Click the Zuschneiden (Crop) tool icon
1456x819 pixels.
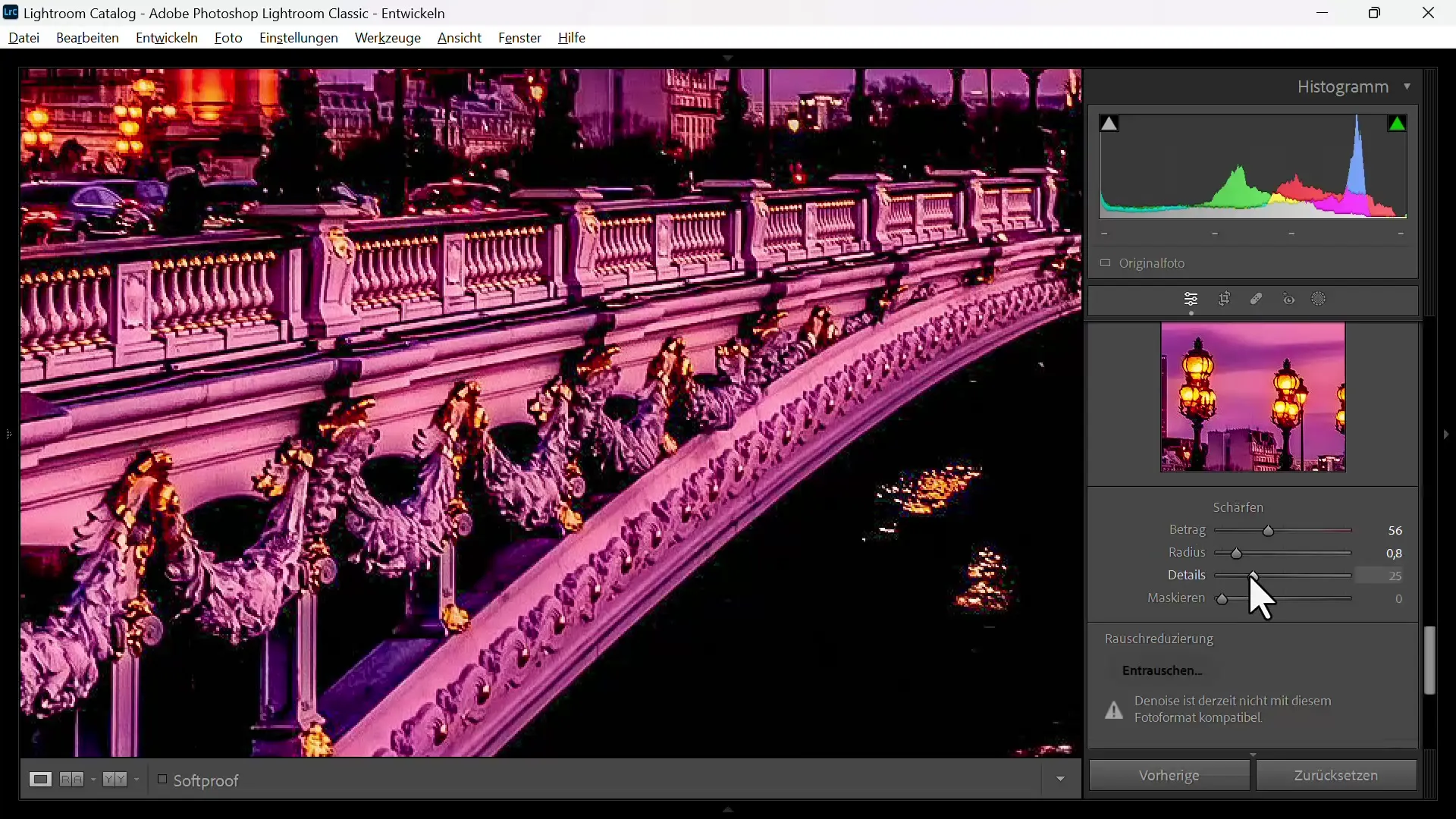point(1223,299)
